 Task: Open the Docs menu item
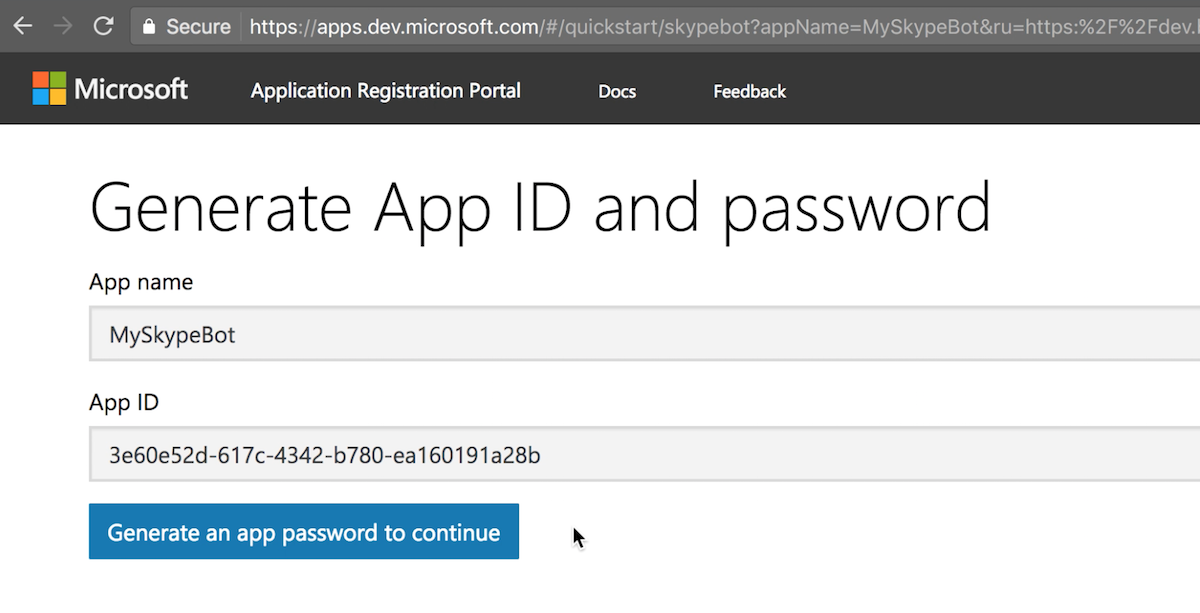click(x=617, y=91)
